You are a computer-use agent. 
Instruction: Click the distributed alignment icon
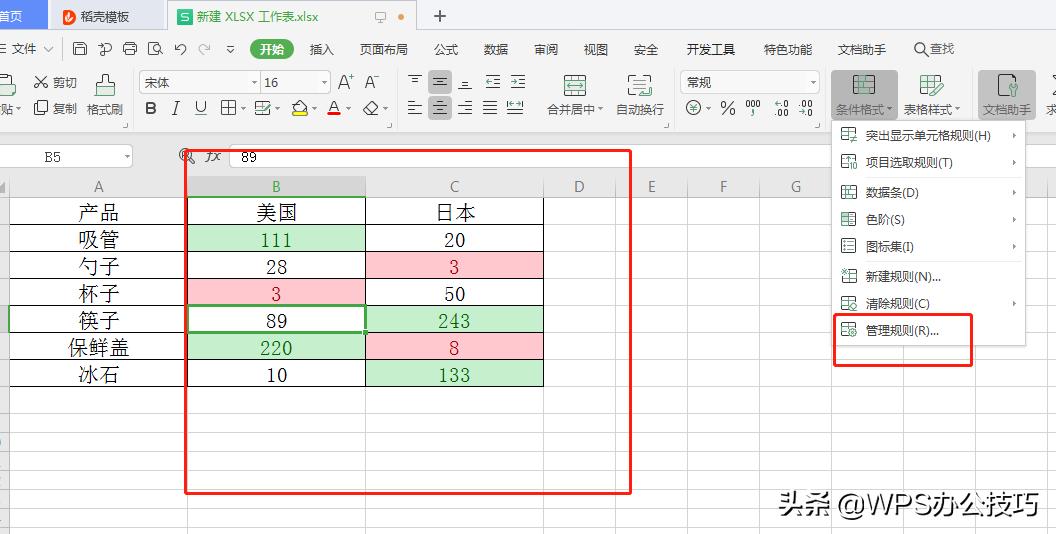515,108
